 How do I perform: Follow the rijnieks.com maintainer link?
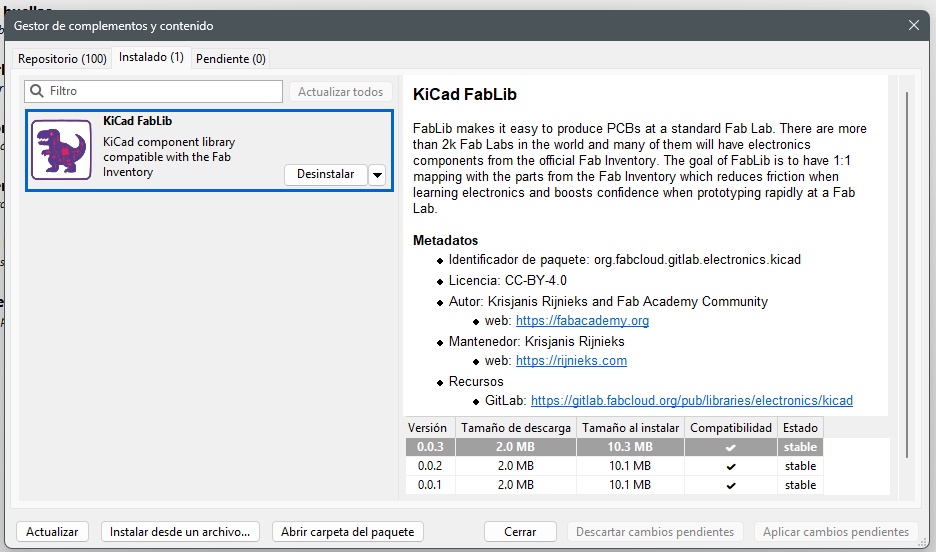pos(571,361)
